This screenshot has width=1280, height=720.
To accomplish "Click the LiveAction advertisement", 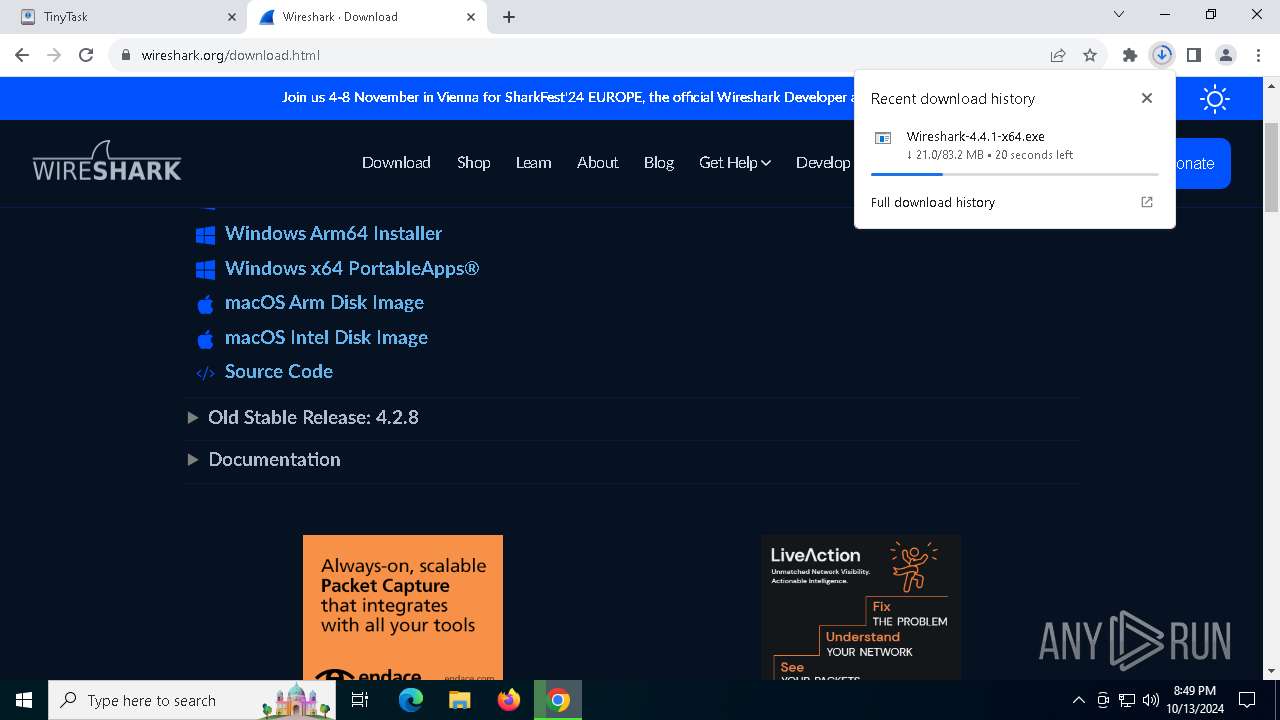I will pos(861,608).
